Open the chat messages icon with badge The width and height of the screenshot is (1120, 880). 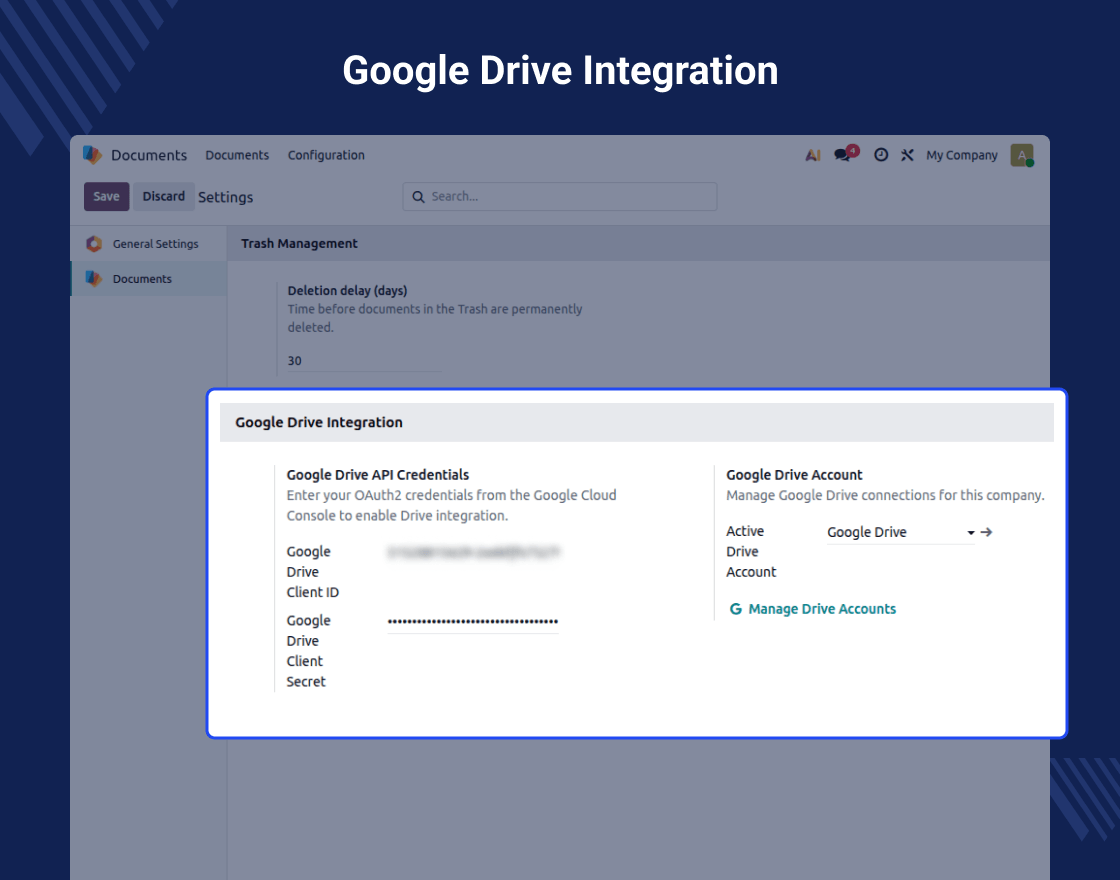(x=846, y=154)
